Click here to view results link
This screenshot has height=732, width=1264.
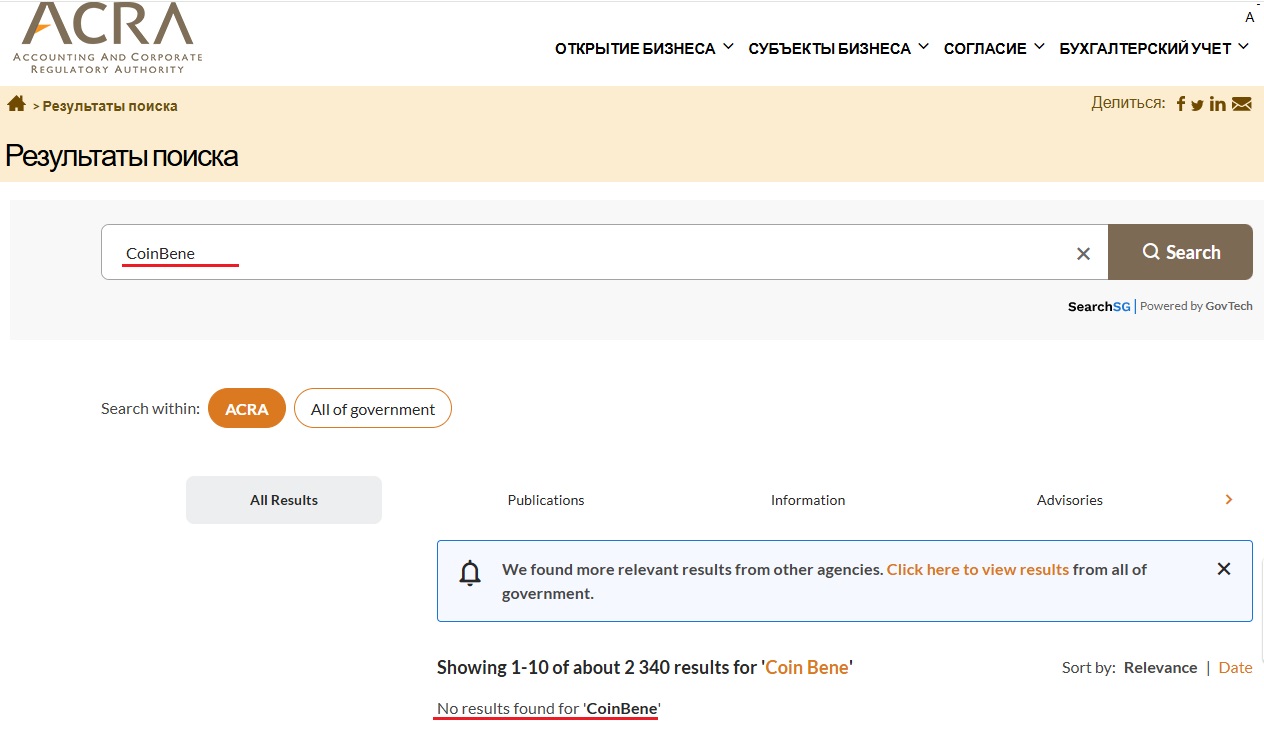[978, 569]
